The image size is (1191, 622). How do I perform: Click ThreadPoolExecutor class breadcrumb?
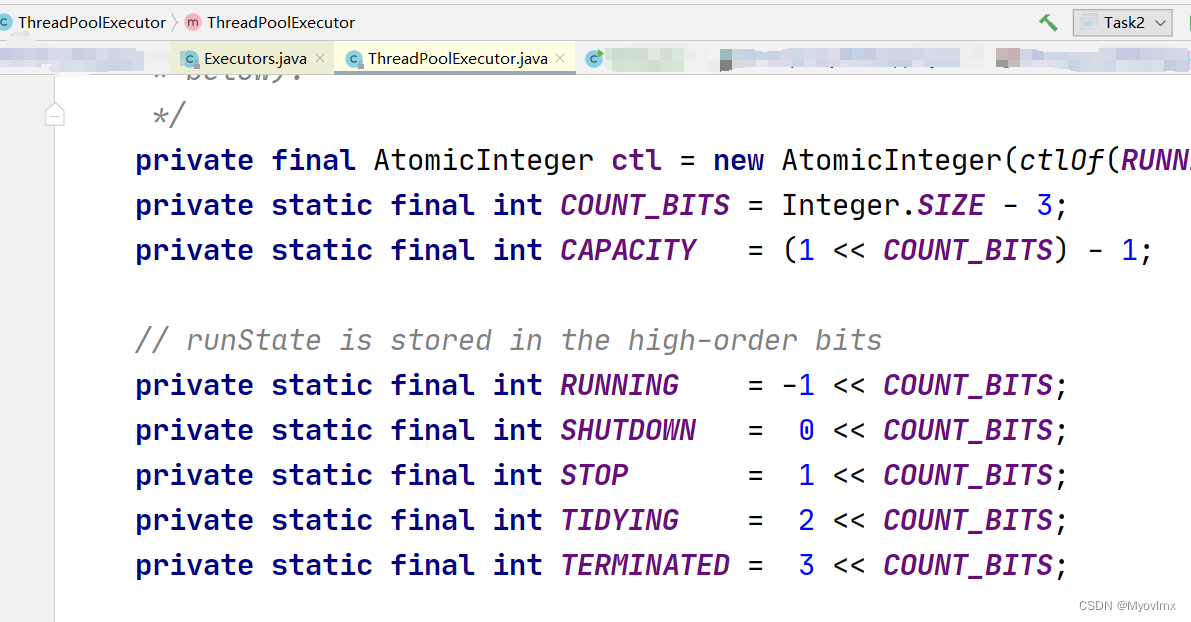pos(92,23)
